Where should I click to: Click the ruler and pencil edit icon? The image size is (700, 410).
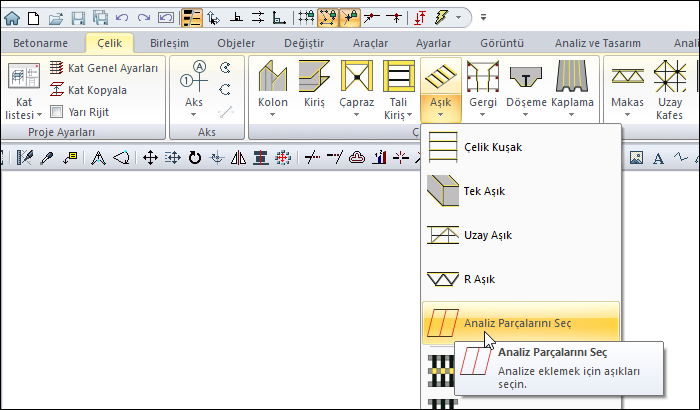[25, 158]
